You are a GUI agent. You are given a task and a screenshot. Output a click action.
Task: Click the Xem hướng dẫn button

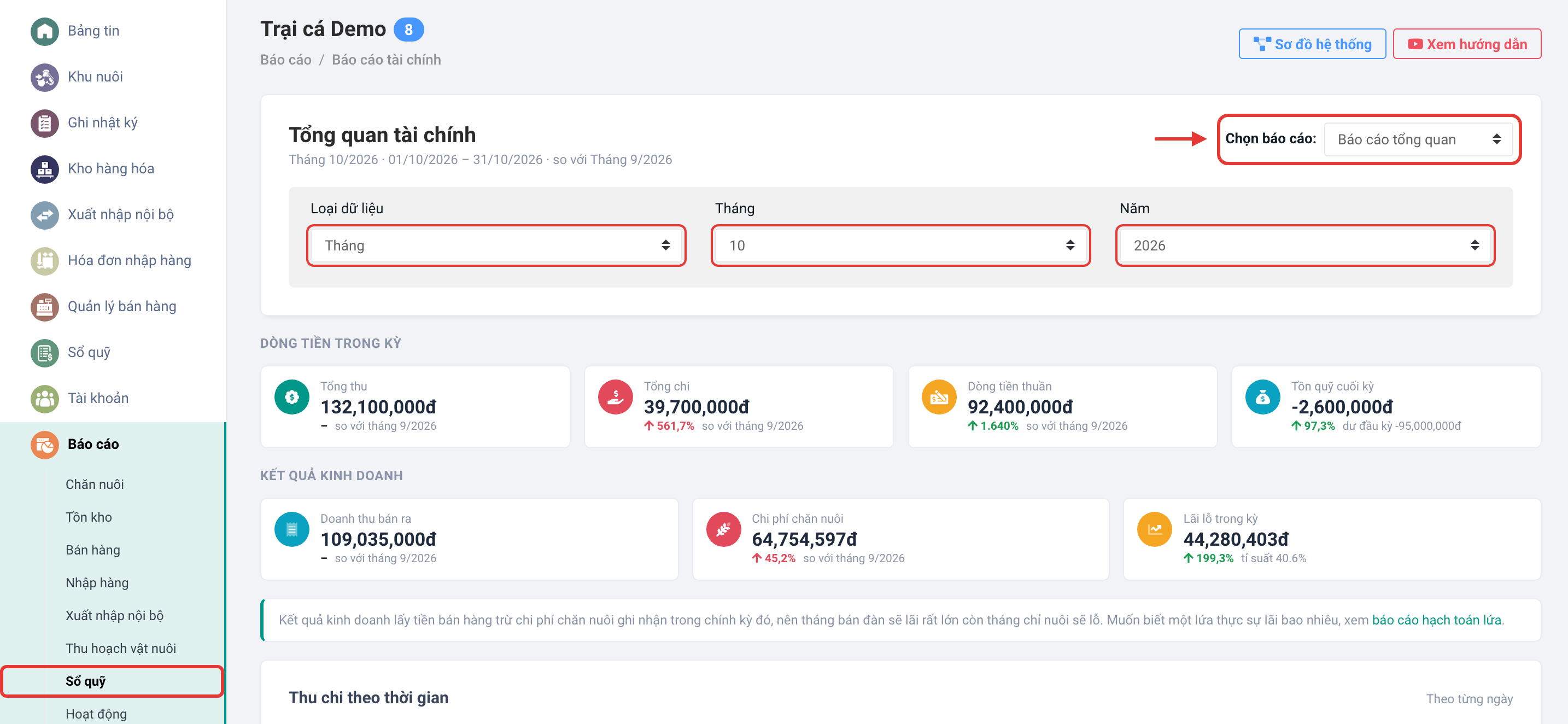pos(1467,44)
